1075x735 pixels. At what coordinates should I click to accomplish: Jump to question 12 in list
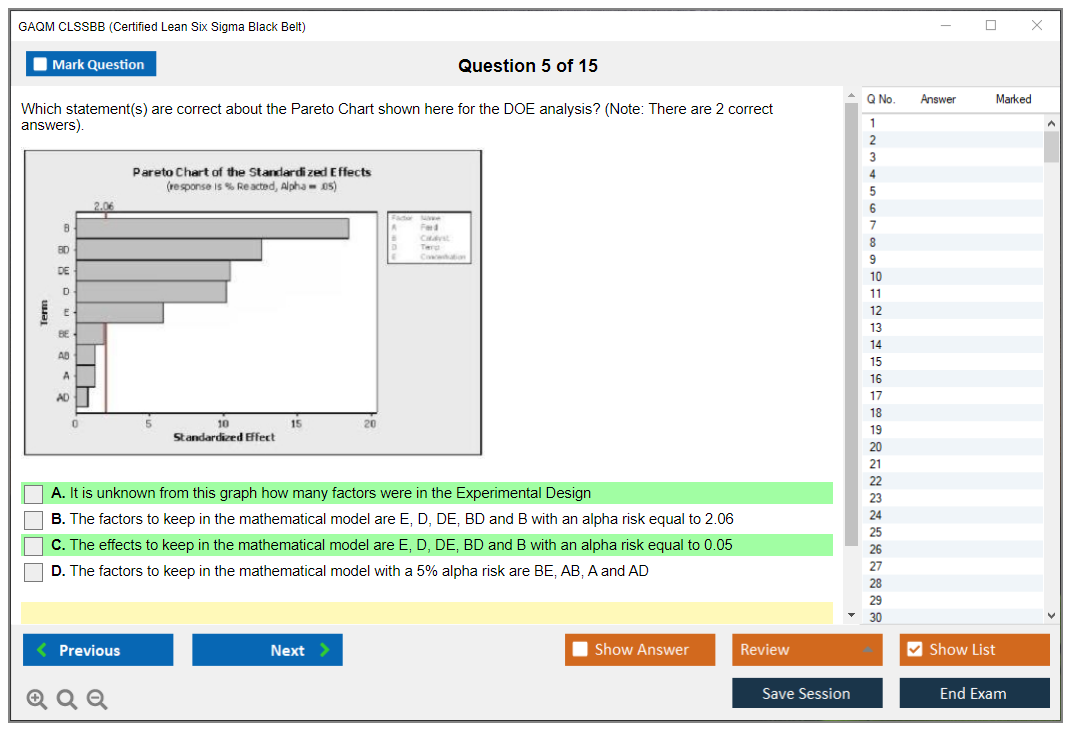876,310
